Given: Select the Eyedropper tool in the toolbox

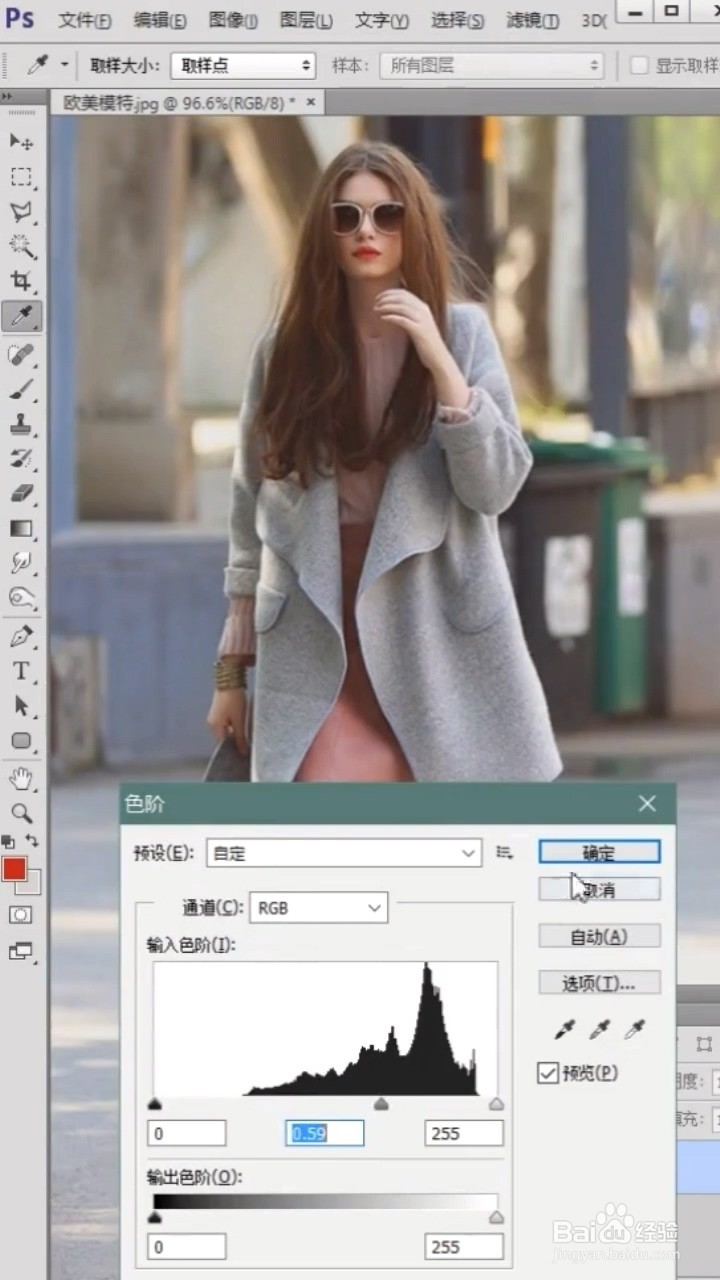Looking at the screenshot, I should (x=21, y=317).
